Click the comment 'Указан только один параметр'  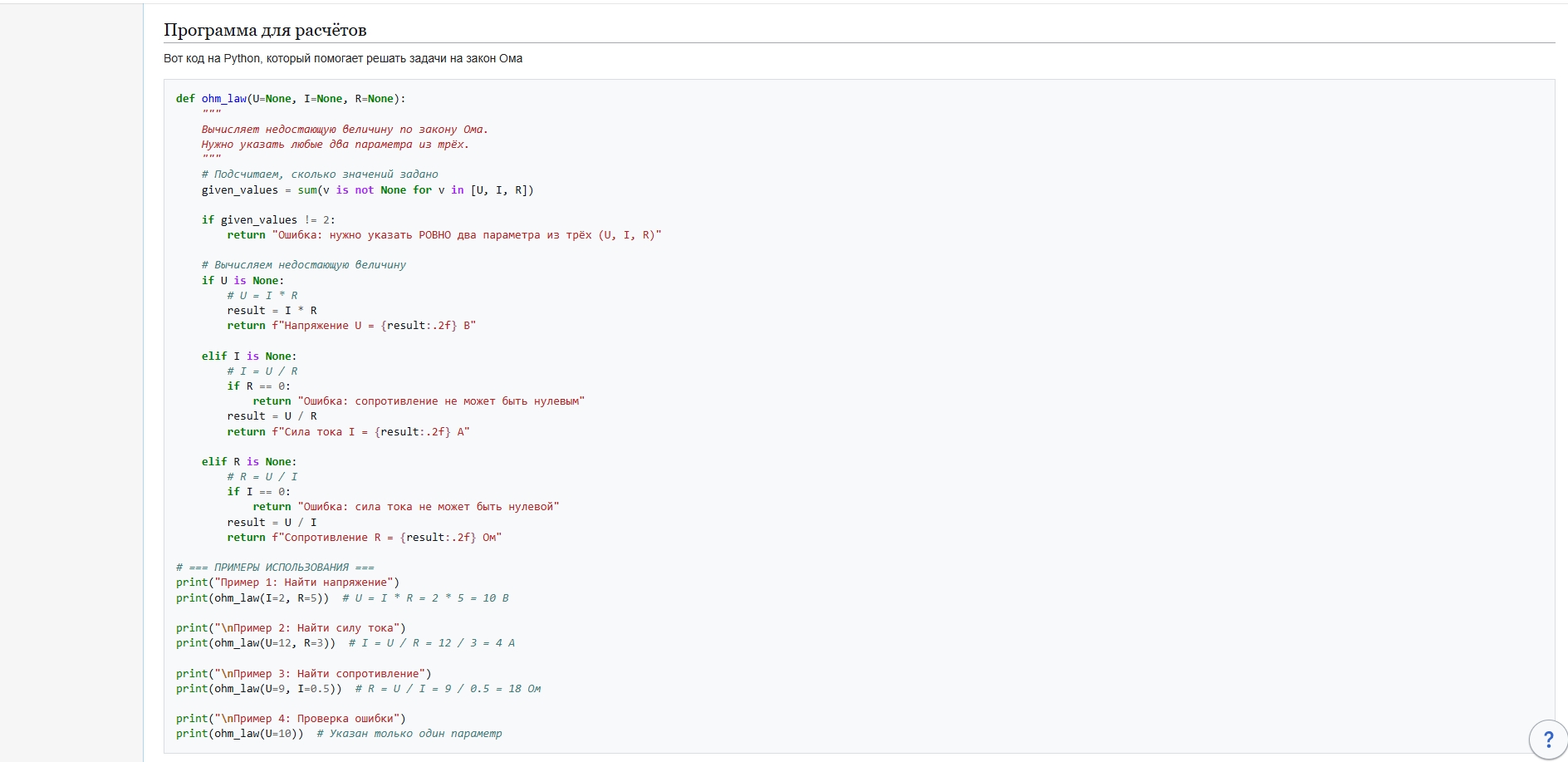coord(409,734)
